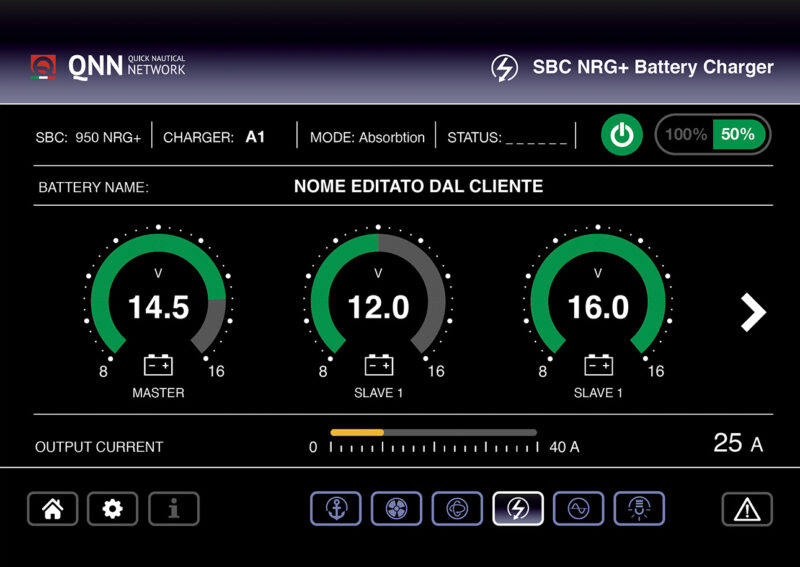The image size is (800, 567).
Task: Click the STATUS field
Action: point(507,137)
